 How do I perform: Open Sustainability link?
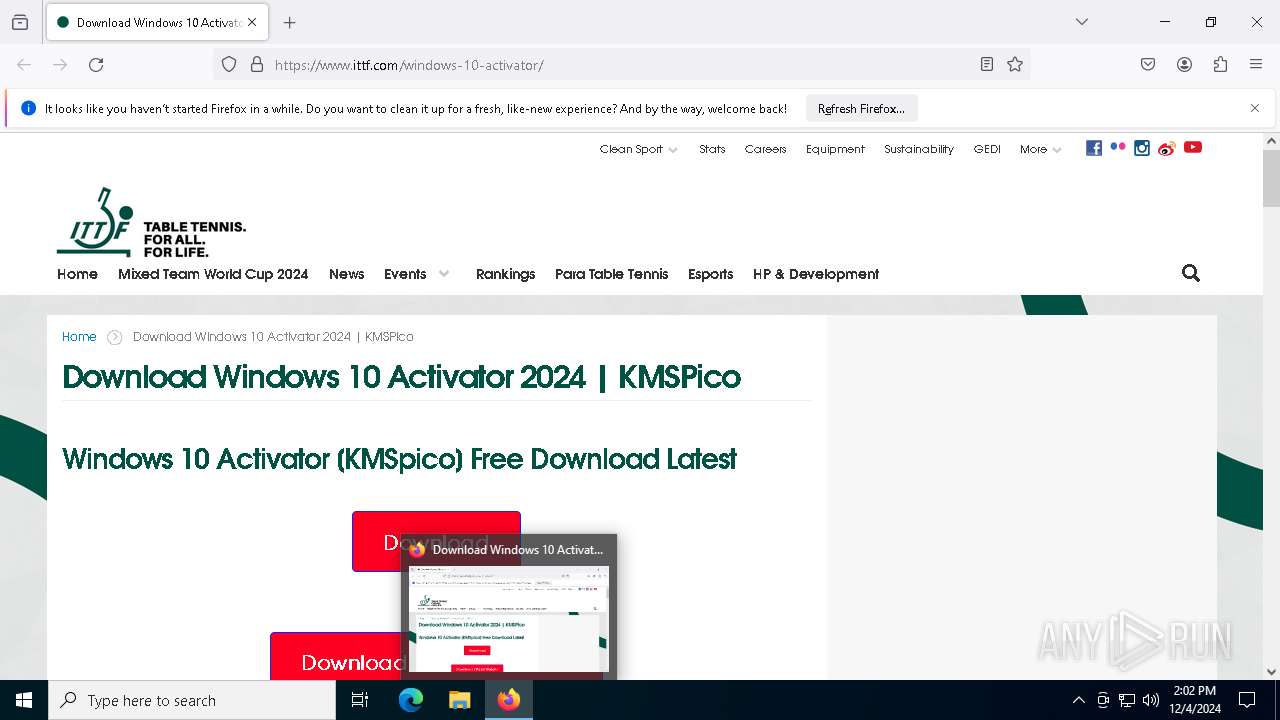click(919, 149)
